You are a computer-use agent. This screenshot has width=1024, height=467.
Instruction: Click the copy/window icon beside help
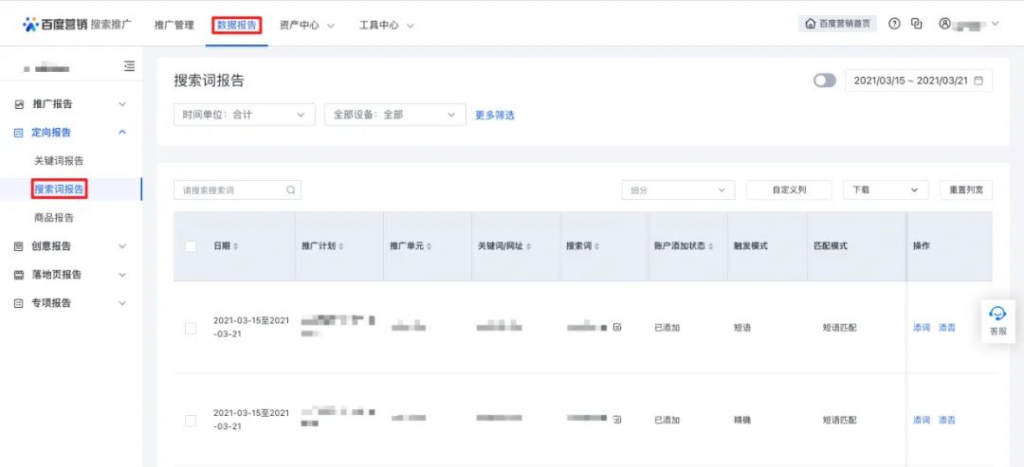pos(917,24)
